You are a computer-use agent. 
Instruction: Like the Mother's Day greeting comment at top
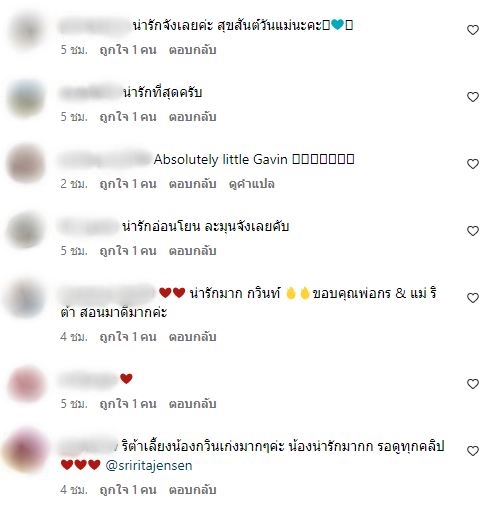[472, 30]
